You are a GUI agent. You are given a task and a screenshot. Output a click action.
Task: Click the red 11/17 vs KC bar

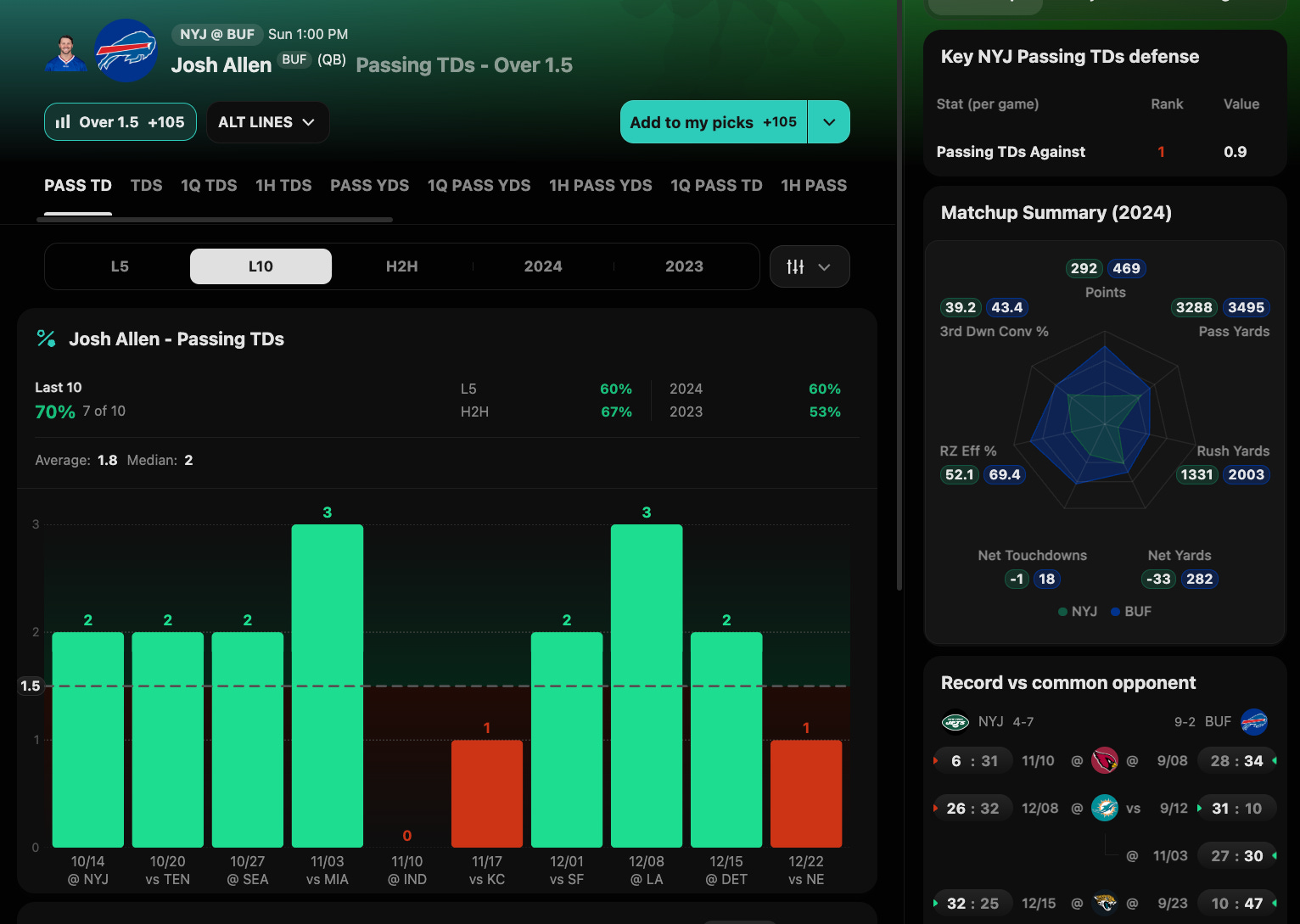[487, 793]
